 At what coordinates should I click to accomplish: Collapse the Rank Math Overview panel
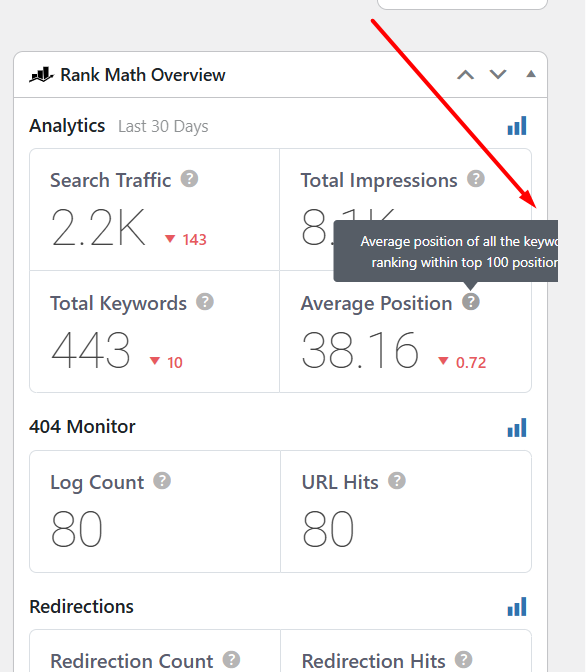click(531, 74)
